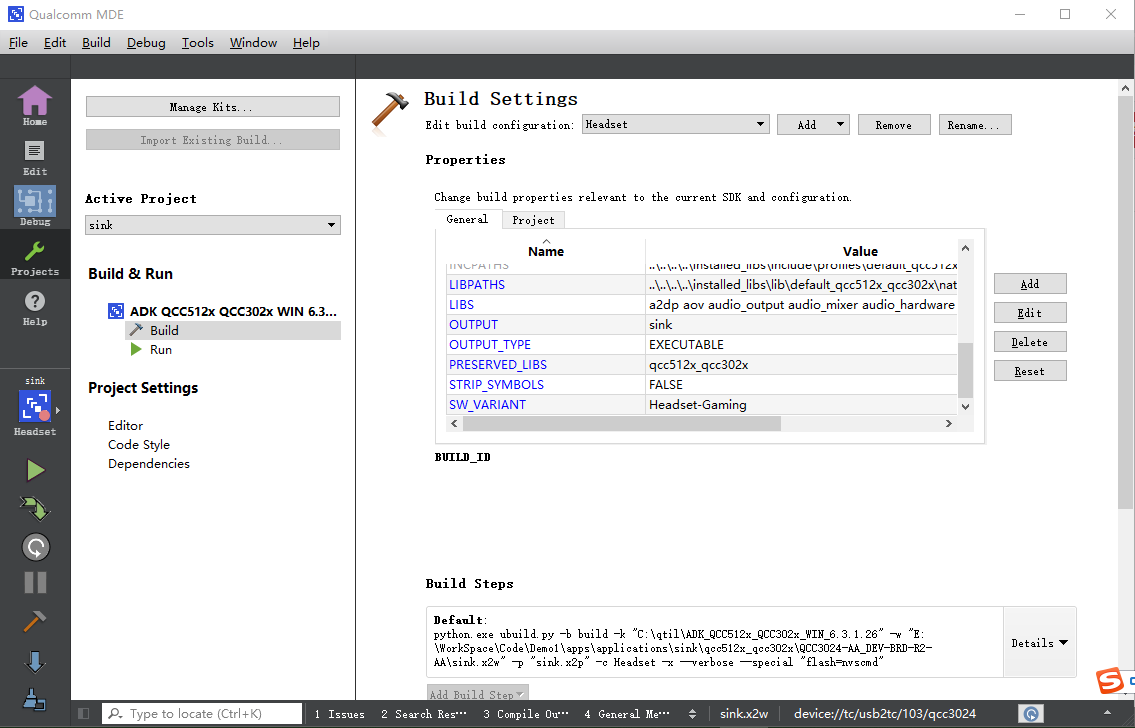Screen dimensions: 1135x728
Task: Toggle sidebar icon in status bar
Action: coord(83,714)
